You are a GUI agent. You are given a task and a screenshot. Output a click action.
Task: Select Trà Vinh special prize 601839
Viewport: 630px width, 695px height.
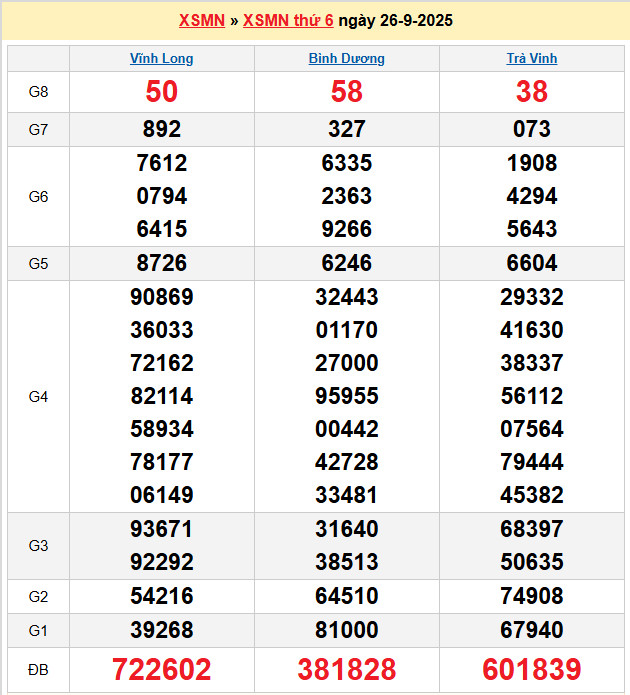532,669
